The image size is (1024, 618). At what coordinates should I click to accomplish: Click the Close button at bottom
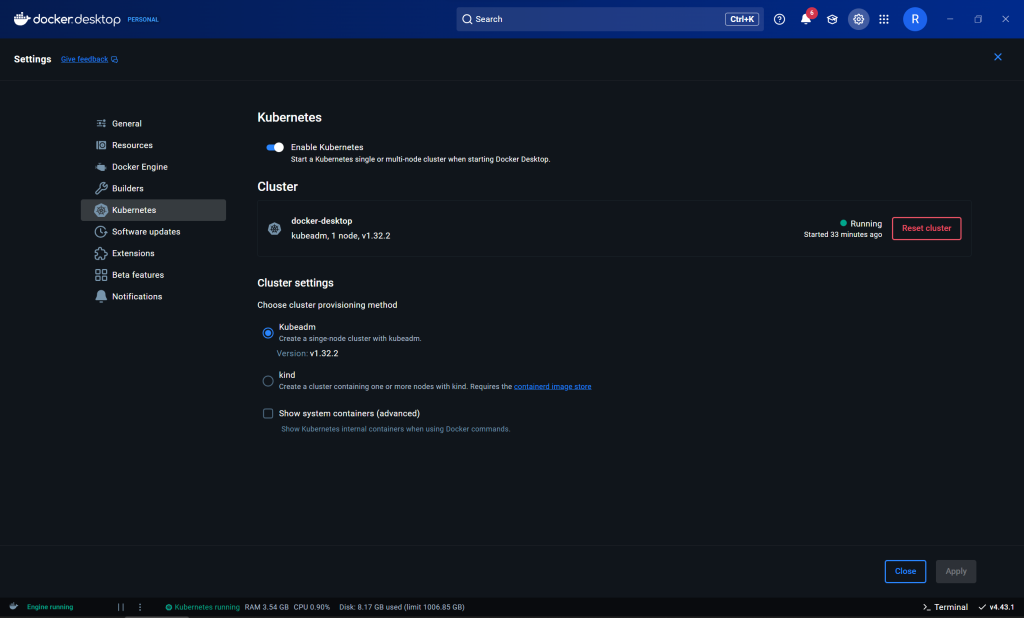(905, 571)
